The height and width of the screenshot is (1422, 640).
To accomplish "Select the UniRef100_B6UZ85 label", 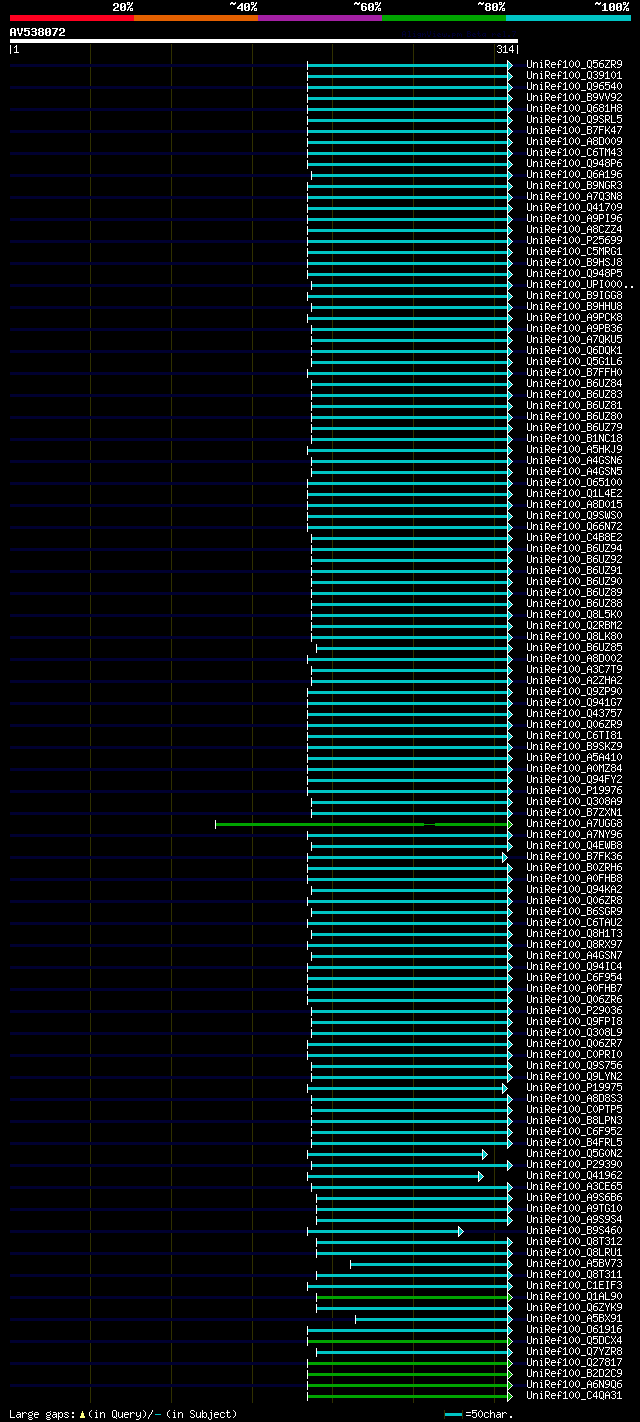I will click(574, 647).
